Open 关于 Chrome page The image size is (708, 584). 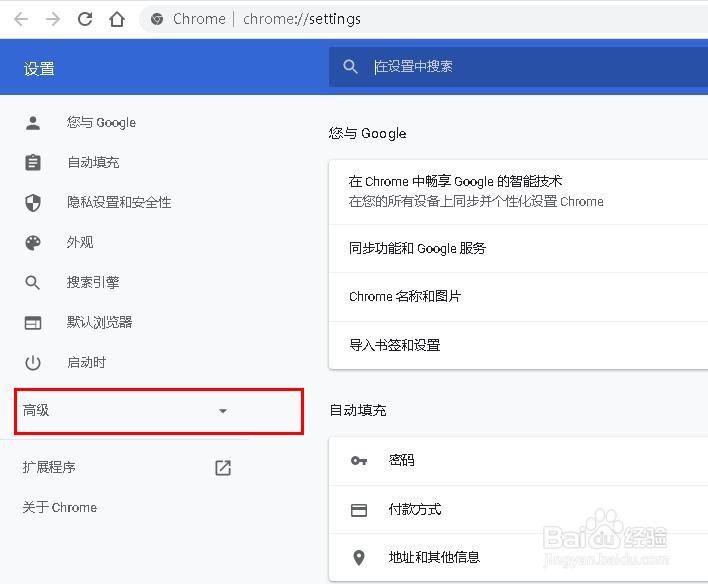coord(60,507)
